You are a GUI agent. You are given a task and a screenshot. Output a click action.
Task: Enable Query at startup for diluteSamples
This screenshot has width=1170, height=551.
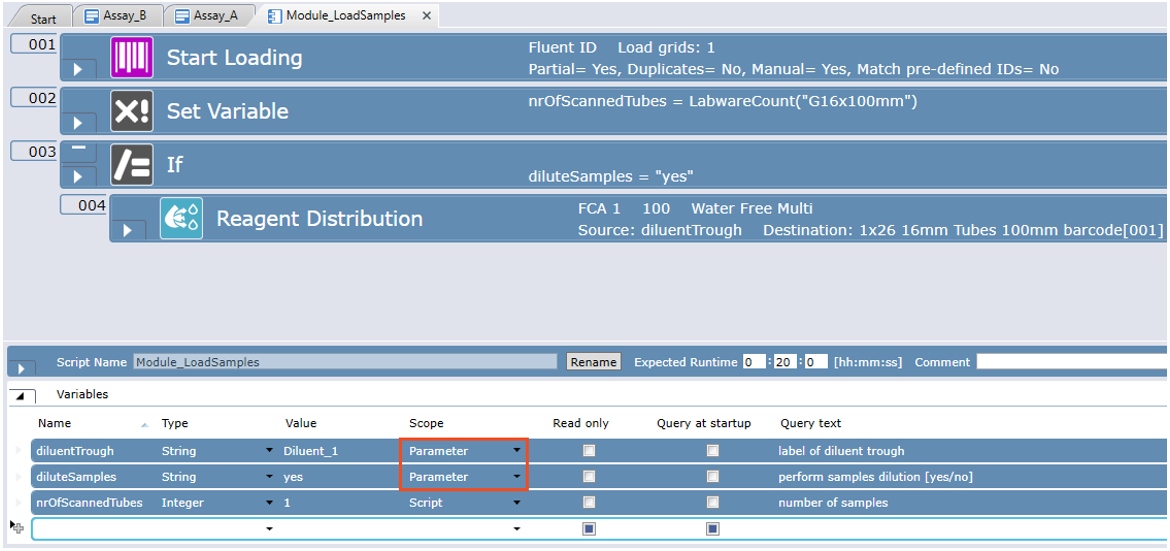point(713,477)
